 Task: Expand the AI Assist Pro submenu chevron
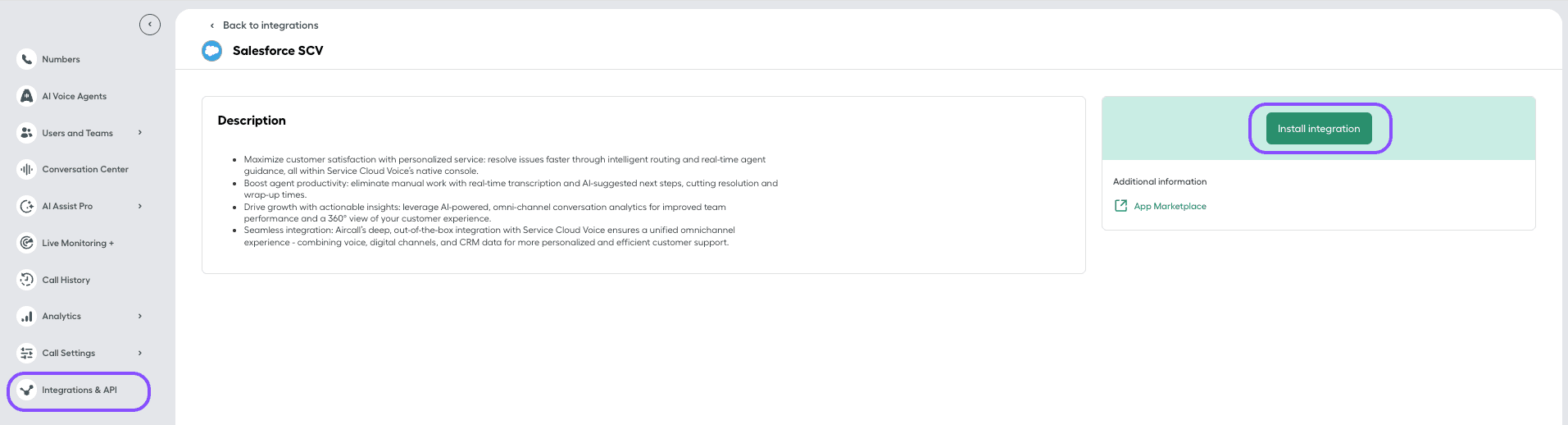(x=140, y=206)
